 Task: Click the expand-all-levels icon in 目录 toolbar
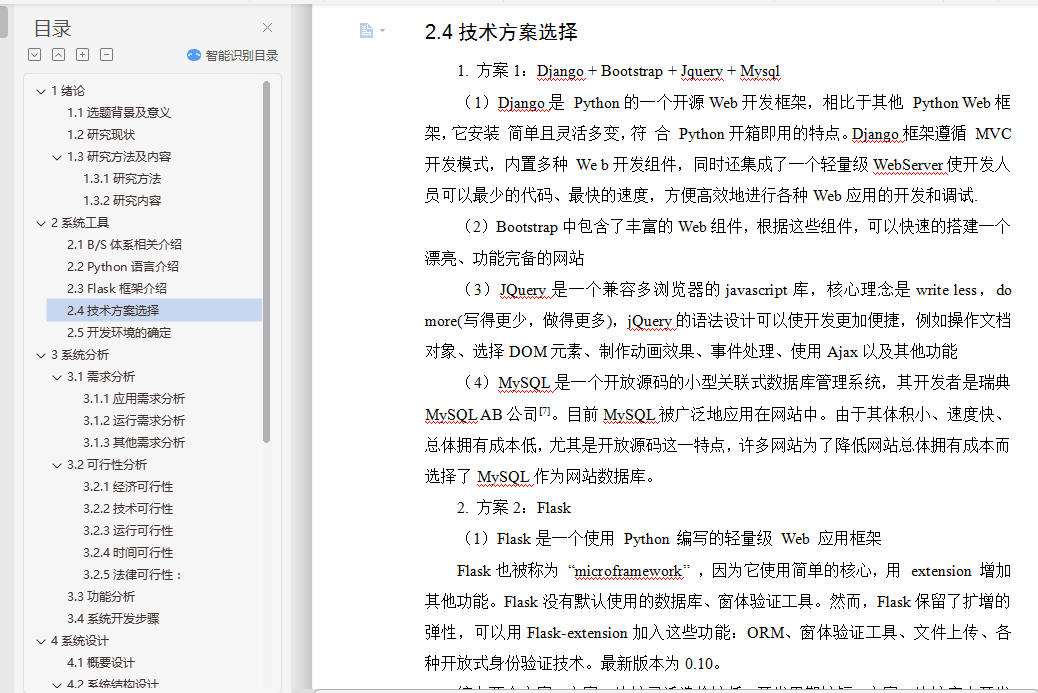click(x=35, y=55)
